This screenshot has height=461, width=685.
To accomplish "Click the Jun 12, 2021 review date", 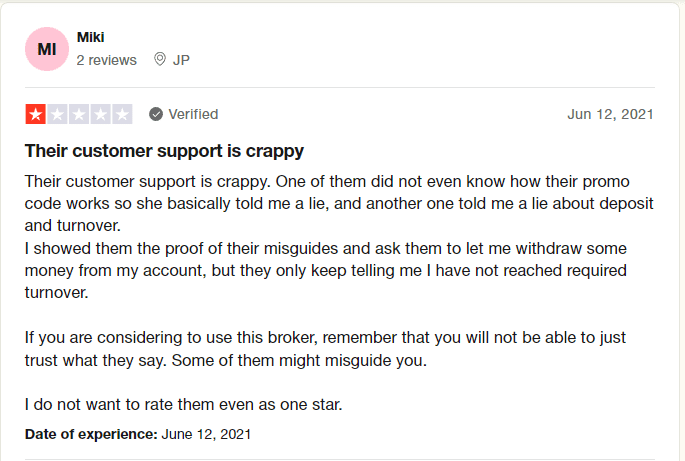I will click(x=610, y=114).
